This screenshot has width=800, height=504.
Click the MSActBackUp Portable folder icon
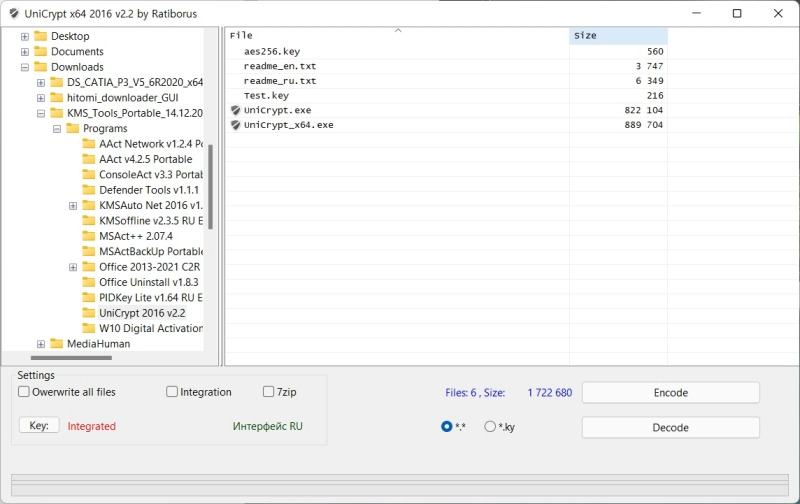pos(89,251)
